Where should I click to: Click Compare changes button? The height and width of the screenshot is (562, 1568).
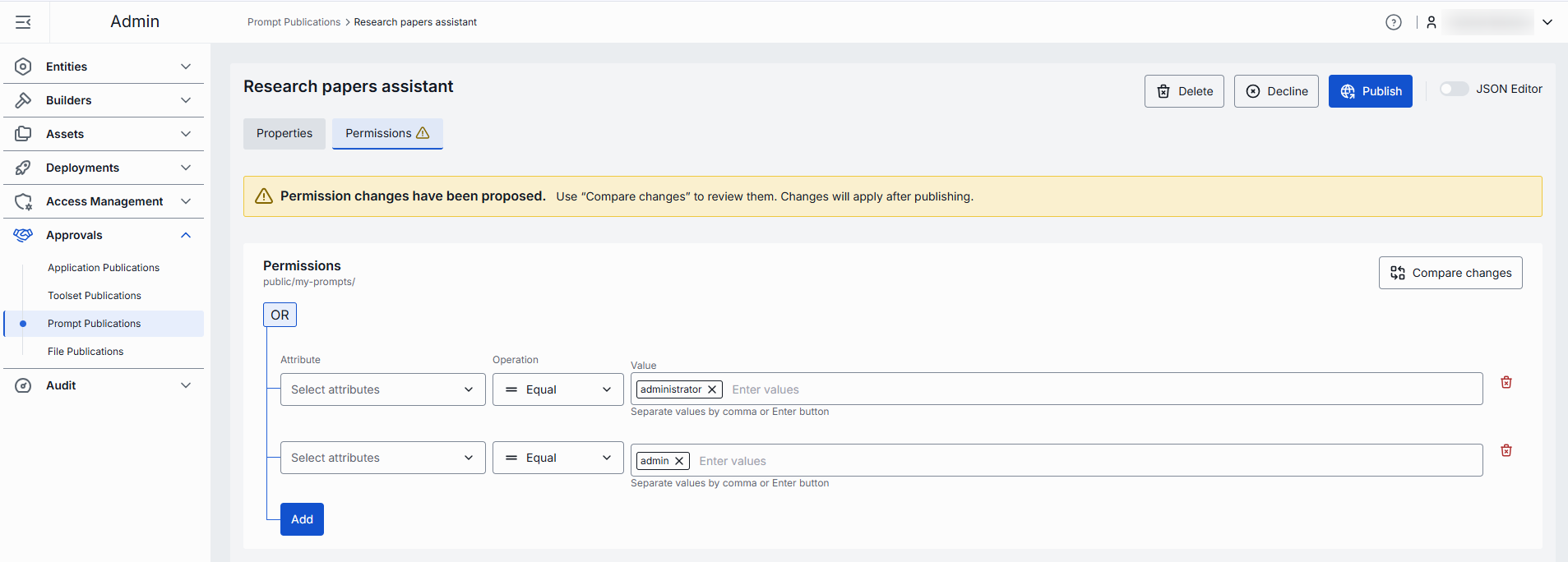coord(1450,273)
